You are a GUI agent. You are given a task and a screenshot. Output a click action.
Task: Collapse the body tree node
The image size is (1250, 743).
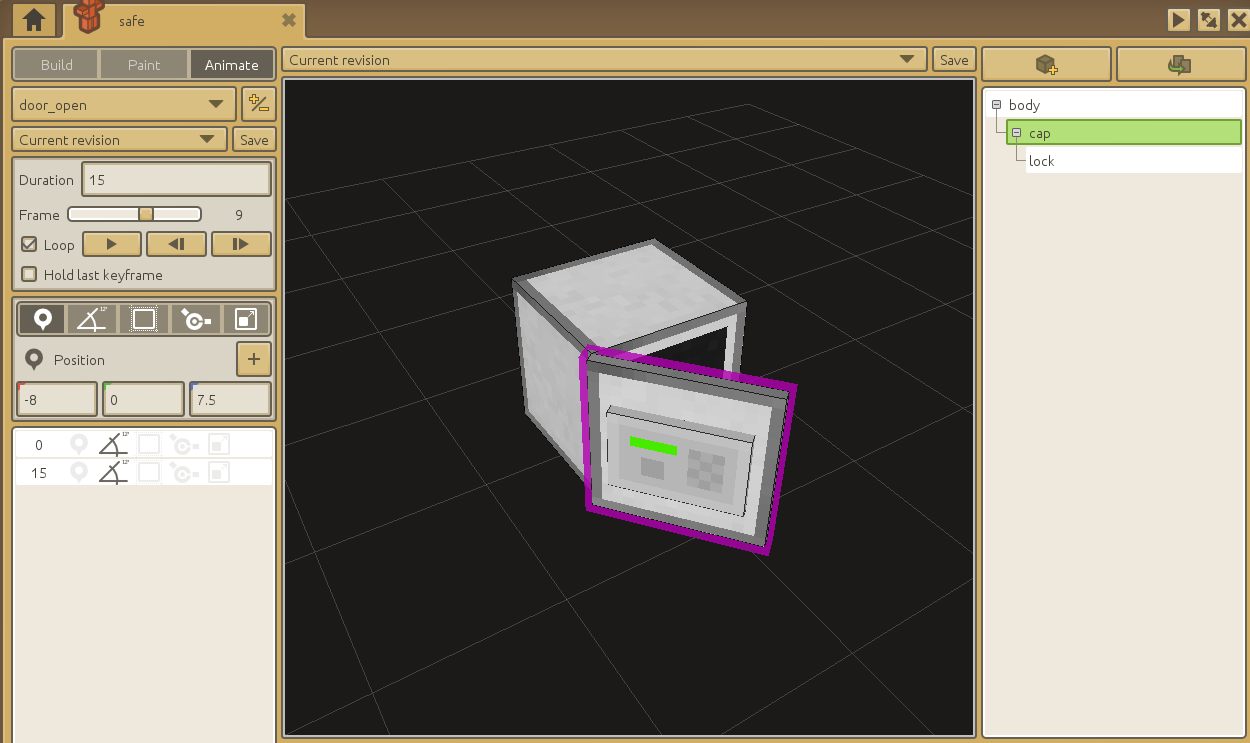[x=996, y=105]
